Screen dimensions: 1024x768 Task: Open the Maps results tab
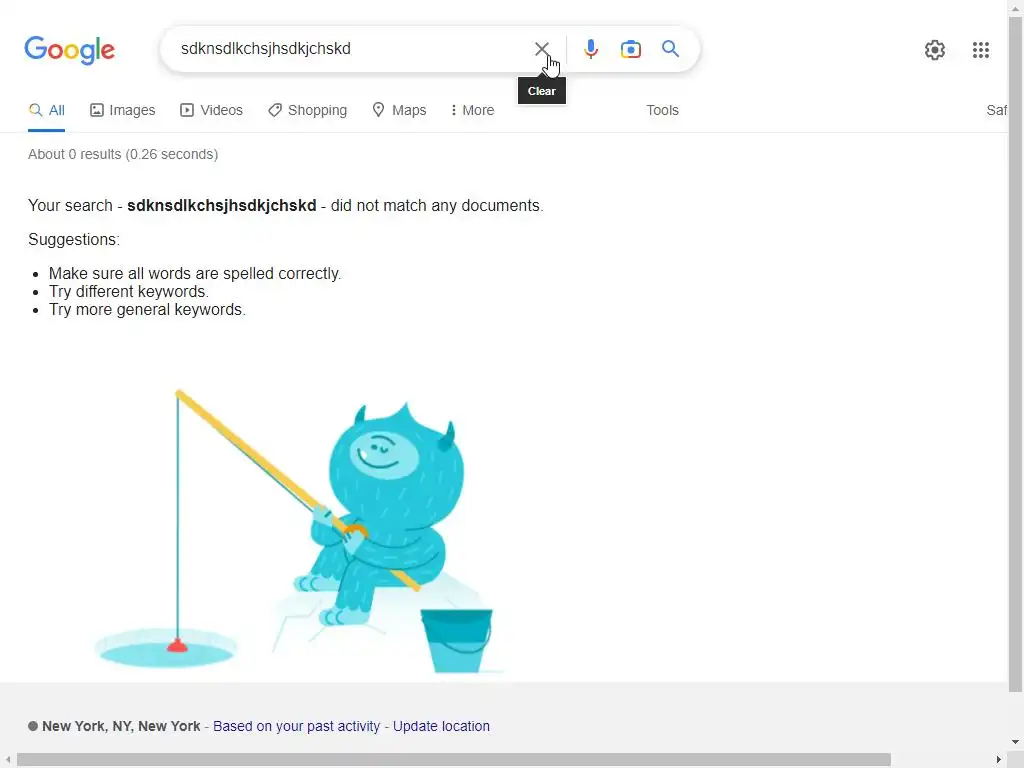[x=399, y=110]
